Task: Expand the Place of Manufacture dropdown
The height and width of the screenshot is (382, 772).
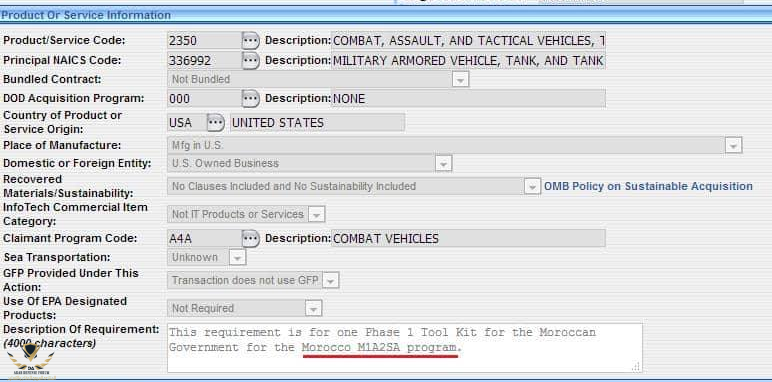Action: [x=734, y=146]
